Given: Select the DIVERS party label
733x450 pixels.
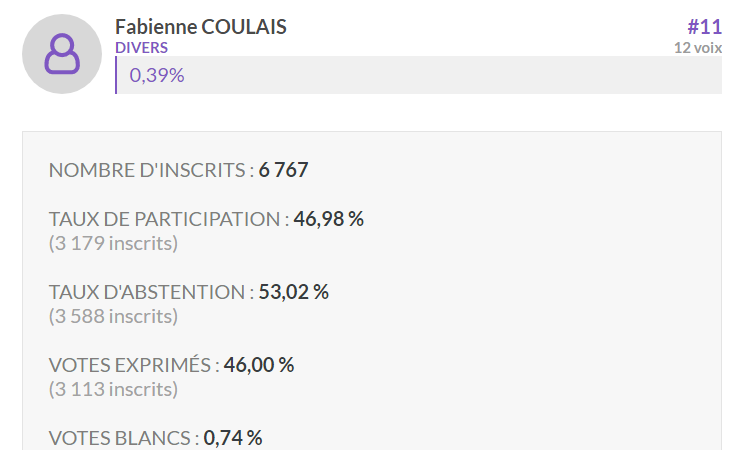Looking at the screenshot, I should (x=141, y=48).
